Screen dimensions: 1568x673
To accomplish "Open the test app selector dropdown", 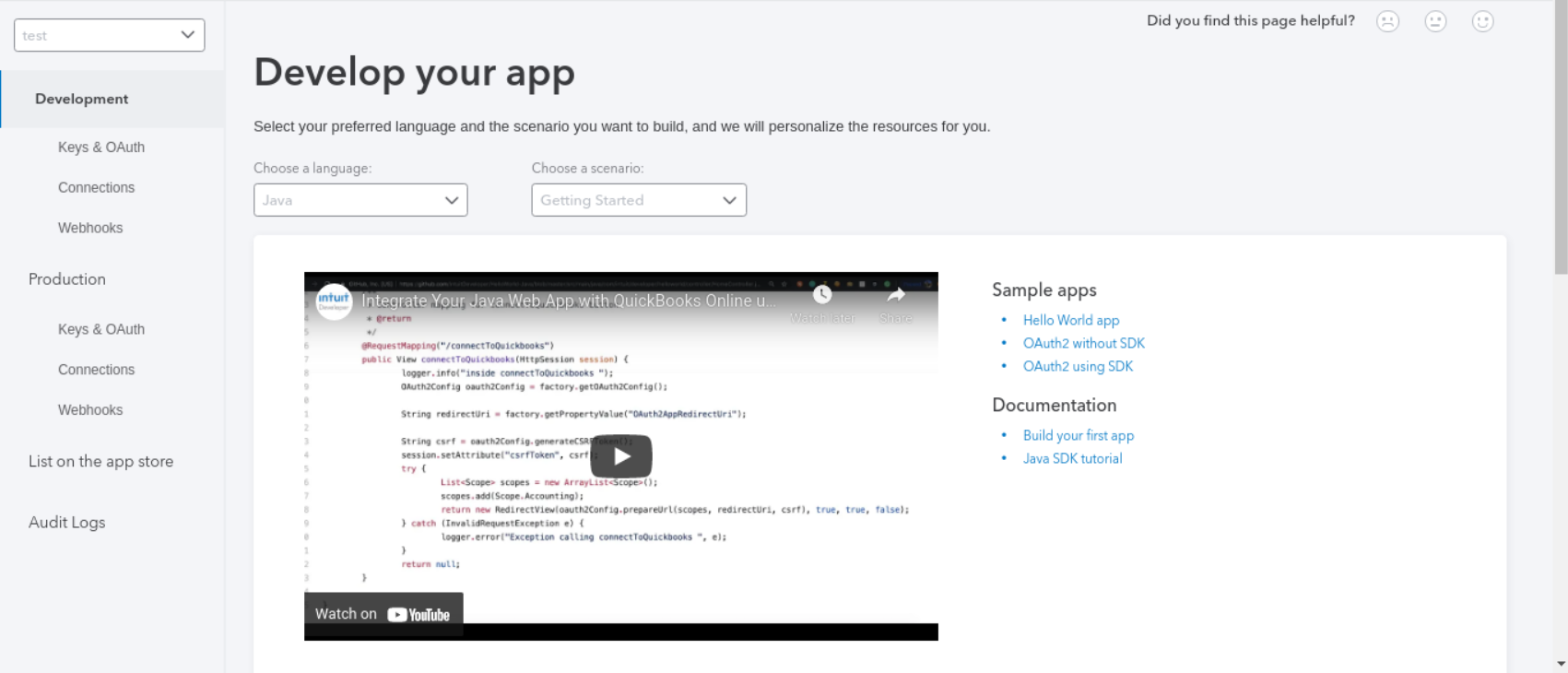I will (110, 35).
